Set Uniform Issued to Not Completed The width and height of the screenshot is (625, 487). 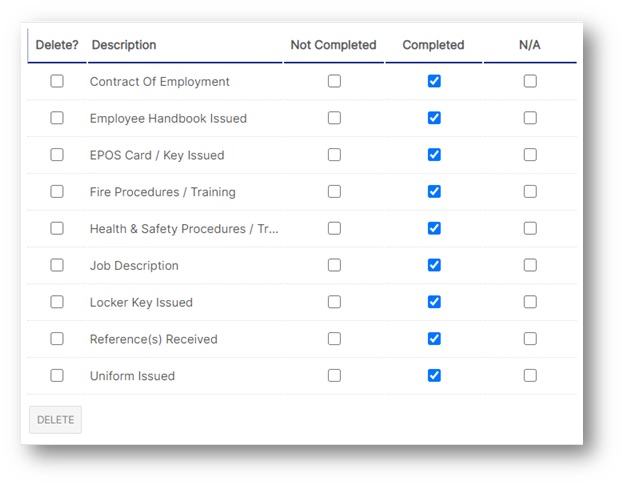[x=334, y=375]
